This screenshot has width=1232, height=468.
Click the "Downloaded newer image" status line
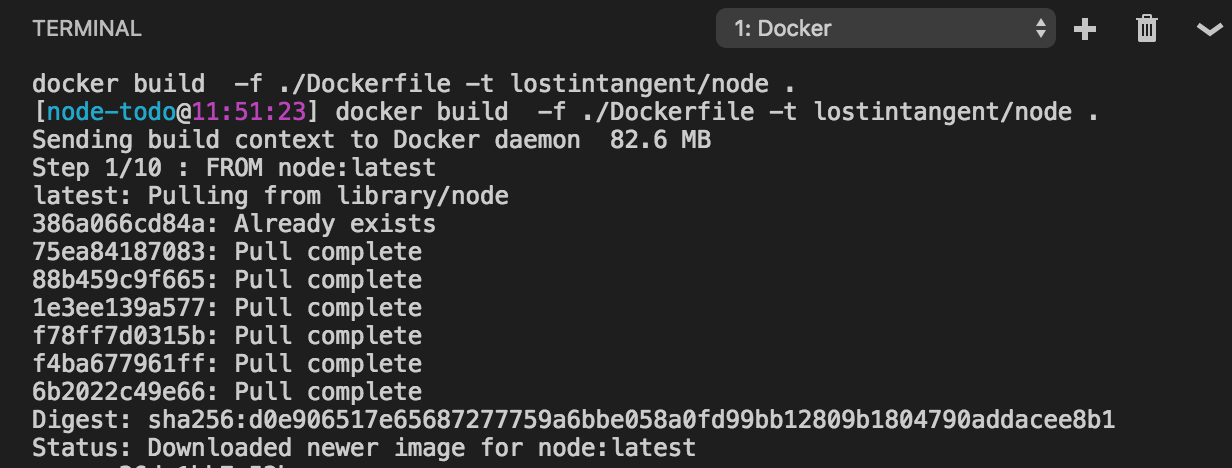pyautogui.click(x=364, y=447)
